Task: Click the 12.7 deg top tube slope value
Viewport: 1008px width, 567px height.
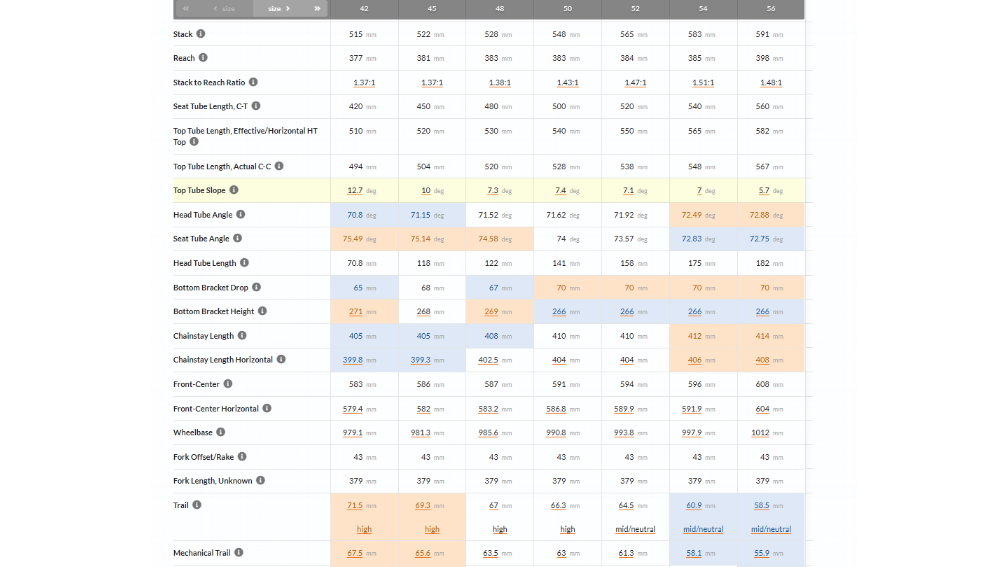Action: point(355,190)
